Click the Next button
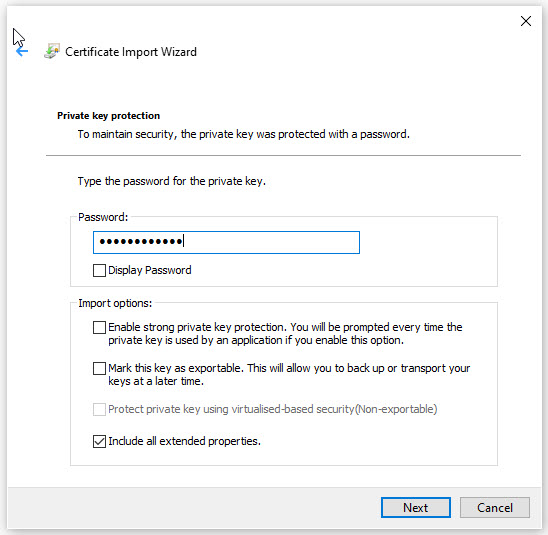548x535 pixels. coord(416,507)
